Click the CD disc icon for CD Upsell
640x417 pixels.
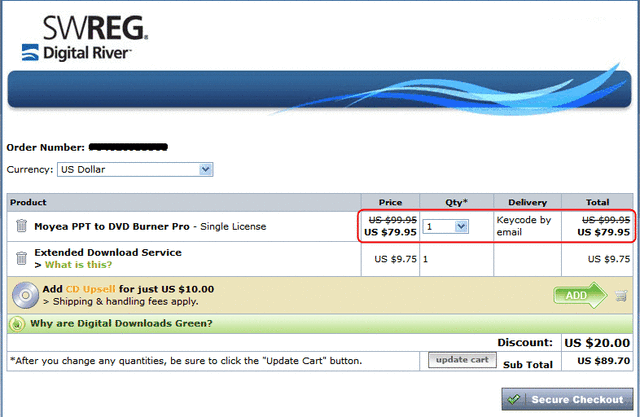pyautogui.click(x=25, y=295)
